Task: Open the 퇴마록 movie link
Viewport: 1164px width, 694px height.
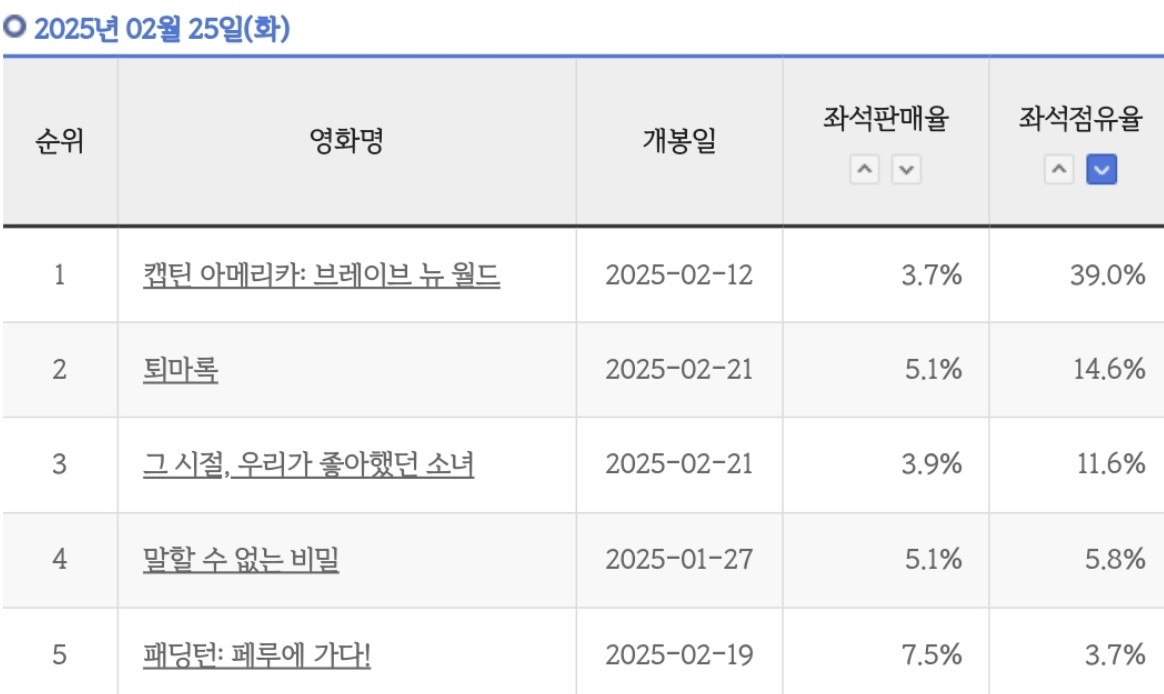Action: (x=181, y=370)
